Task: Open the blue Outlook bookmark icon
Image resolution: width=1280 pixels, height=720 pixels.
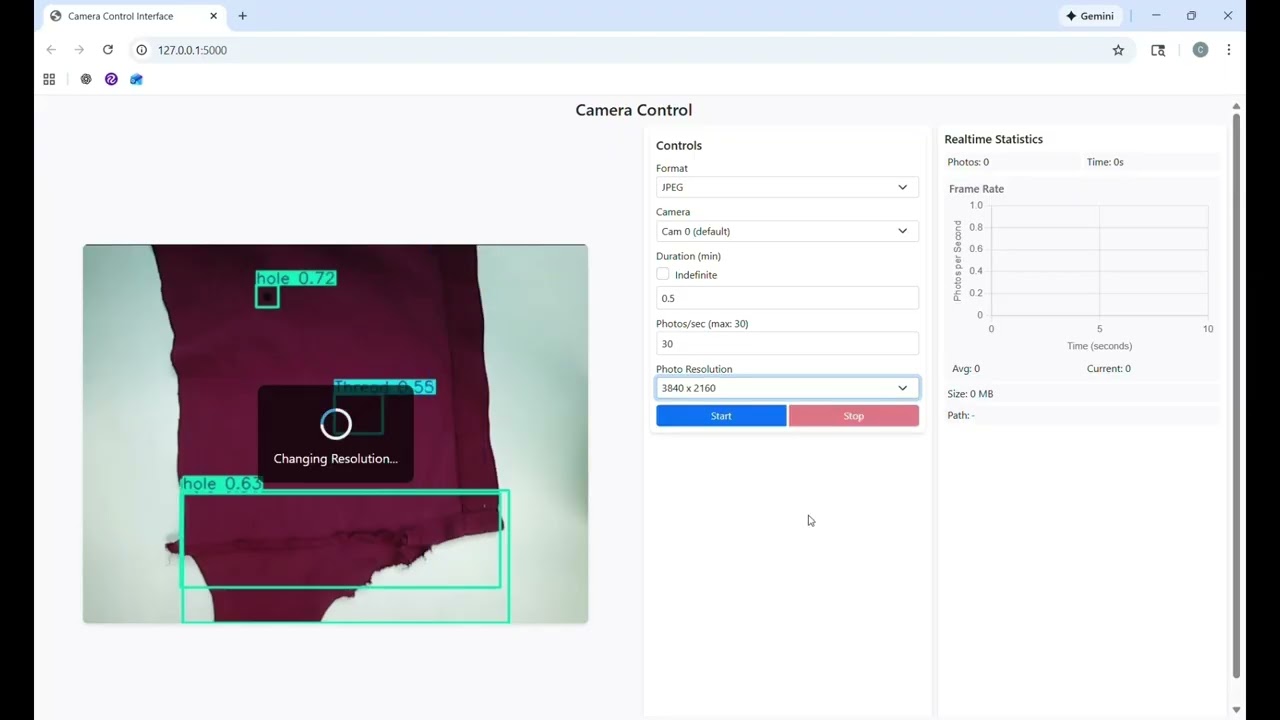Action: [136, 79]
